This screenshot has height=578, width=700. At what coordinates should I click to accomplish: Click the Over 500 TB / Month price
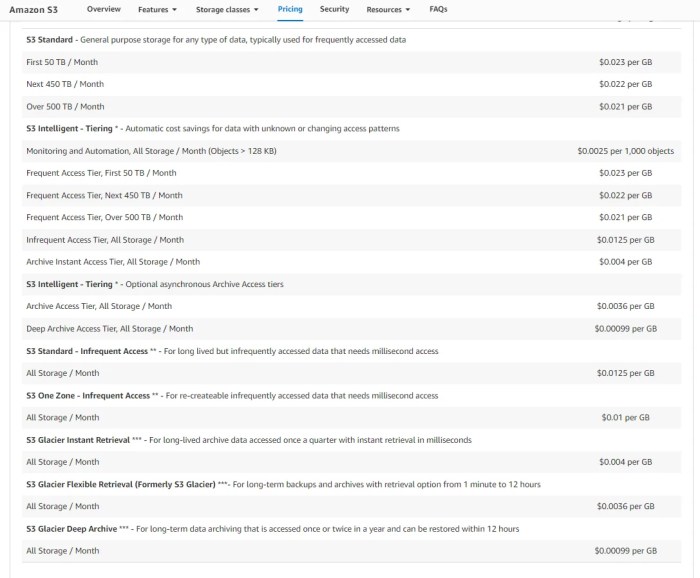point(625,106)
